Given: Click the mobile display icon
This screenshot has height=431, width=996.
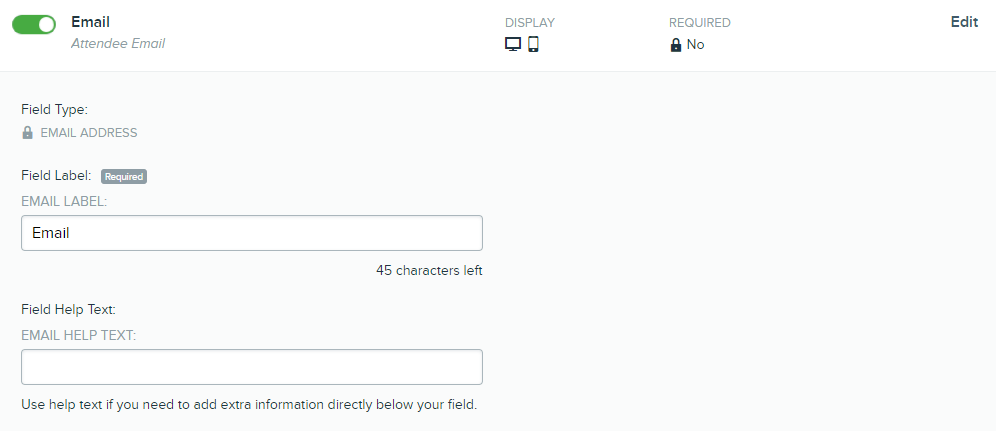Looking at the screenshot, I should pos(534,44).
